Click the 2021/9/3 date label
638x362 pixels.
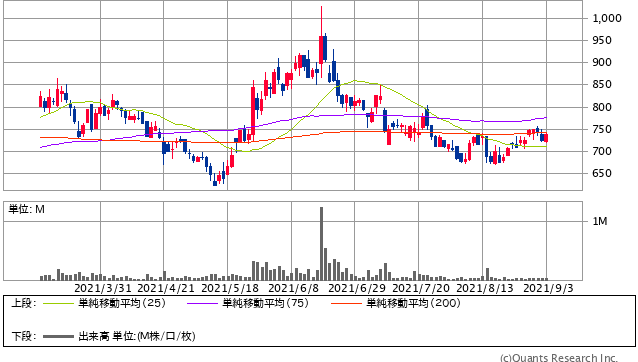tap(548, 288)
